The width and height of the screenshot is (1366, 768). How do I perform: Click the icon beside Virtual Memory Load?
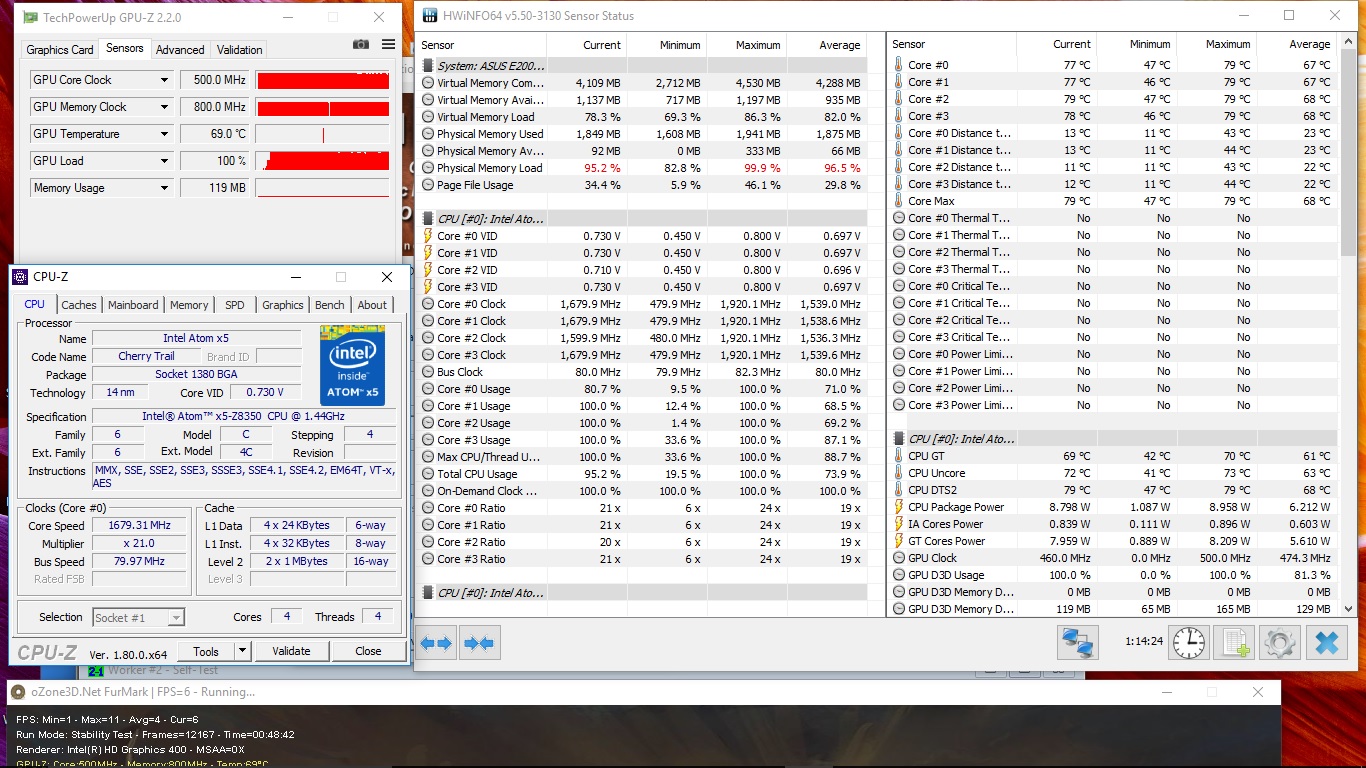[x=428, y=117]
